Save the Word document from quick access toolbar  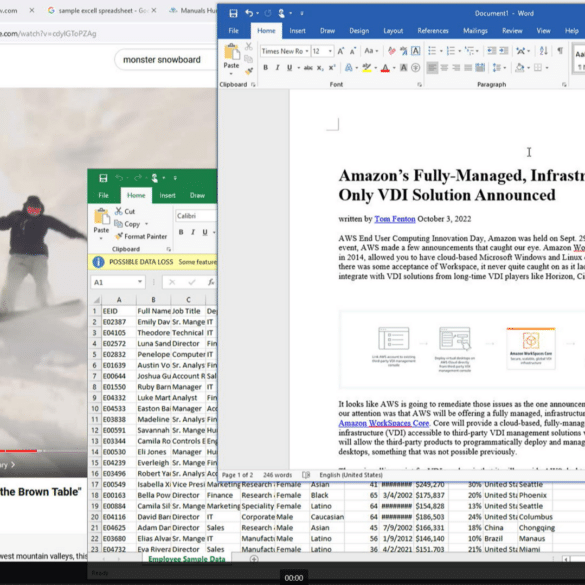(233, 13)
